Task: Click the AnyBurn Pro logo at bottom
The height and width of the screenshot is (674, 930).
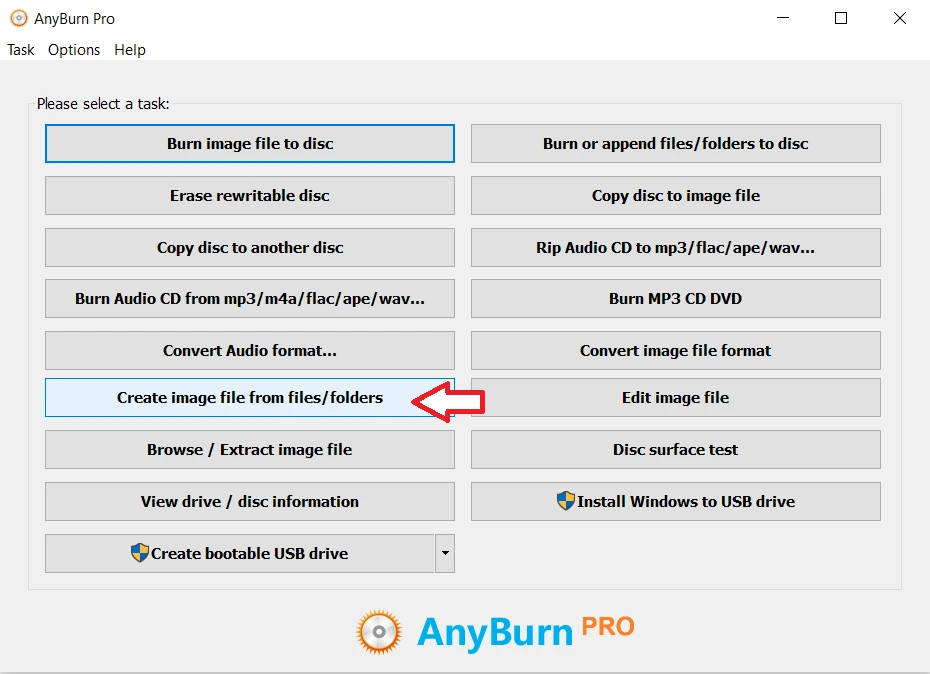Action: point(495,630)
